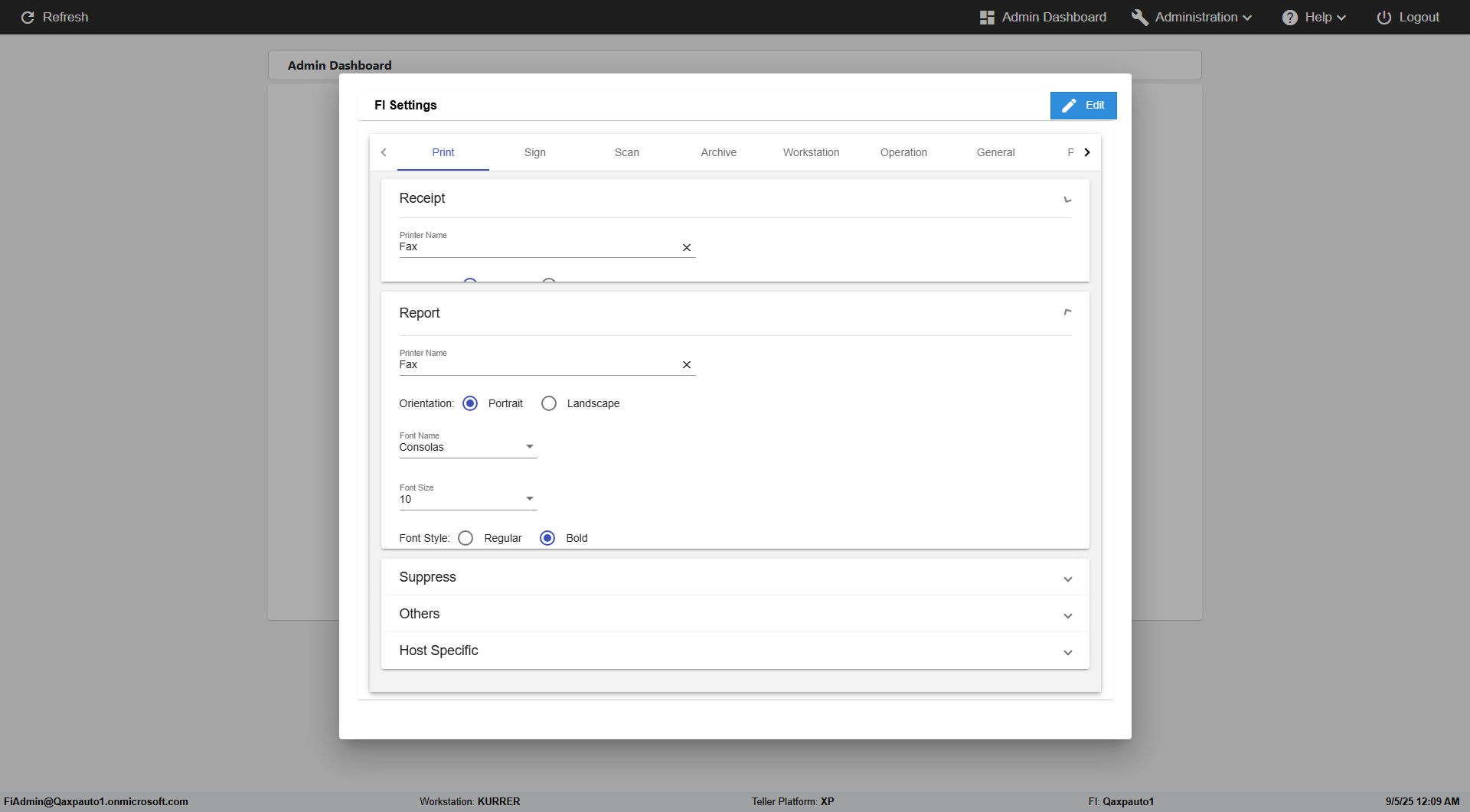Image resolution: width=1470 pixels, height=812 pixels.
Task: Switch to the Operation tab
Action: pos(903,152)
